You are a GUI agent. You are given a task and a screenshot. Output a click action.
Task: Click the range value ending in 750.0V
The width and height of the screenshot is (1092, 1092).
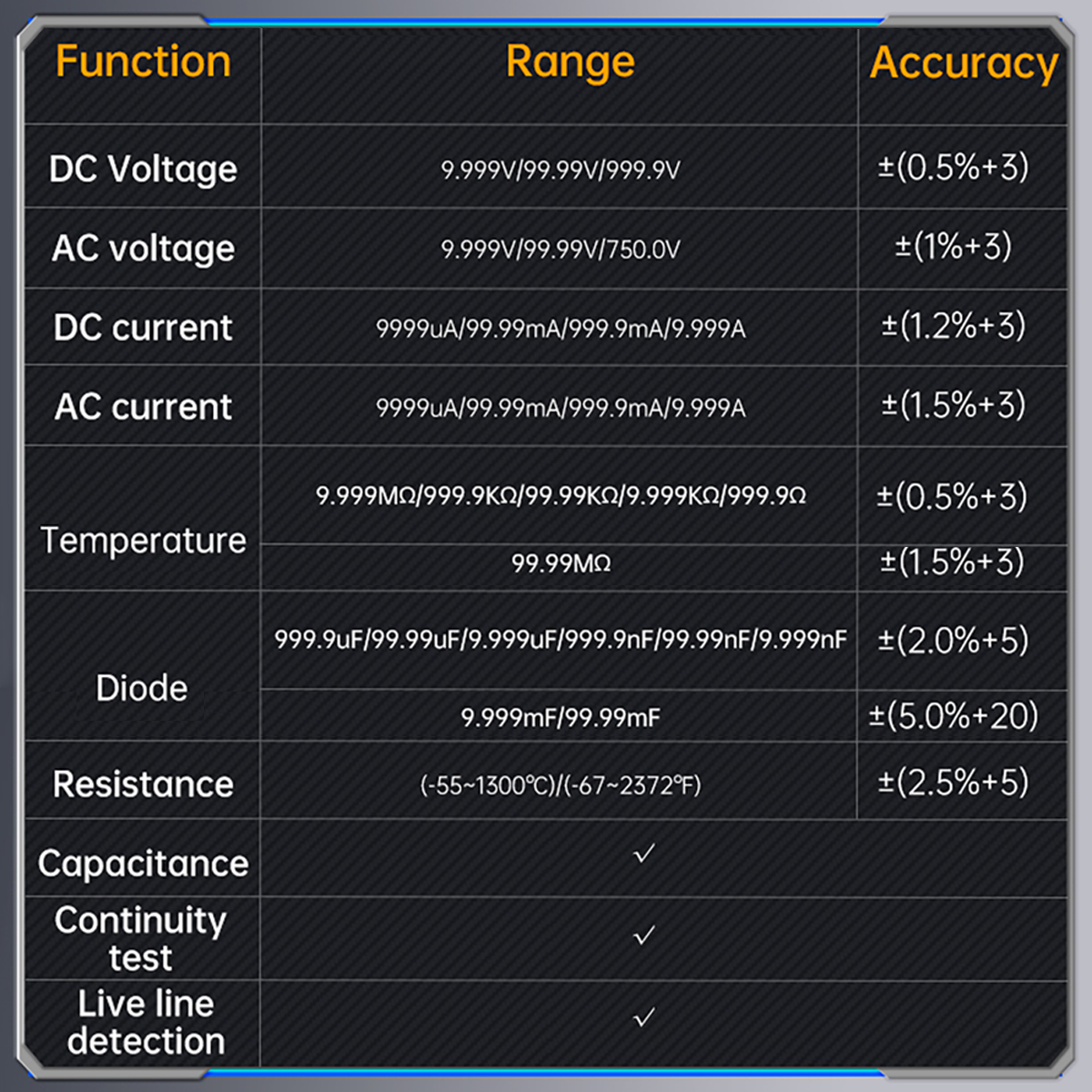point(561,249)
